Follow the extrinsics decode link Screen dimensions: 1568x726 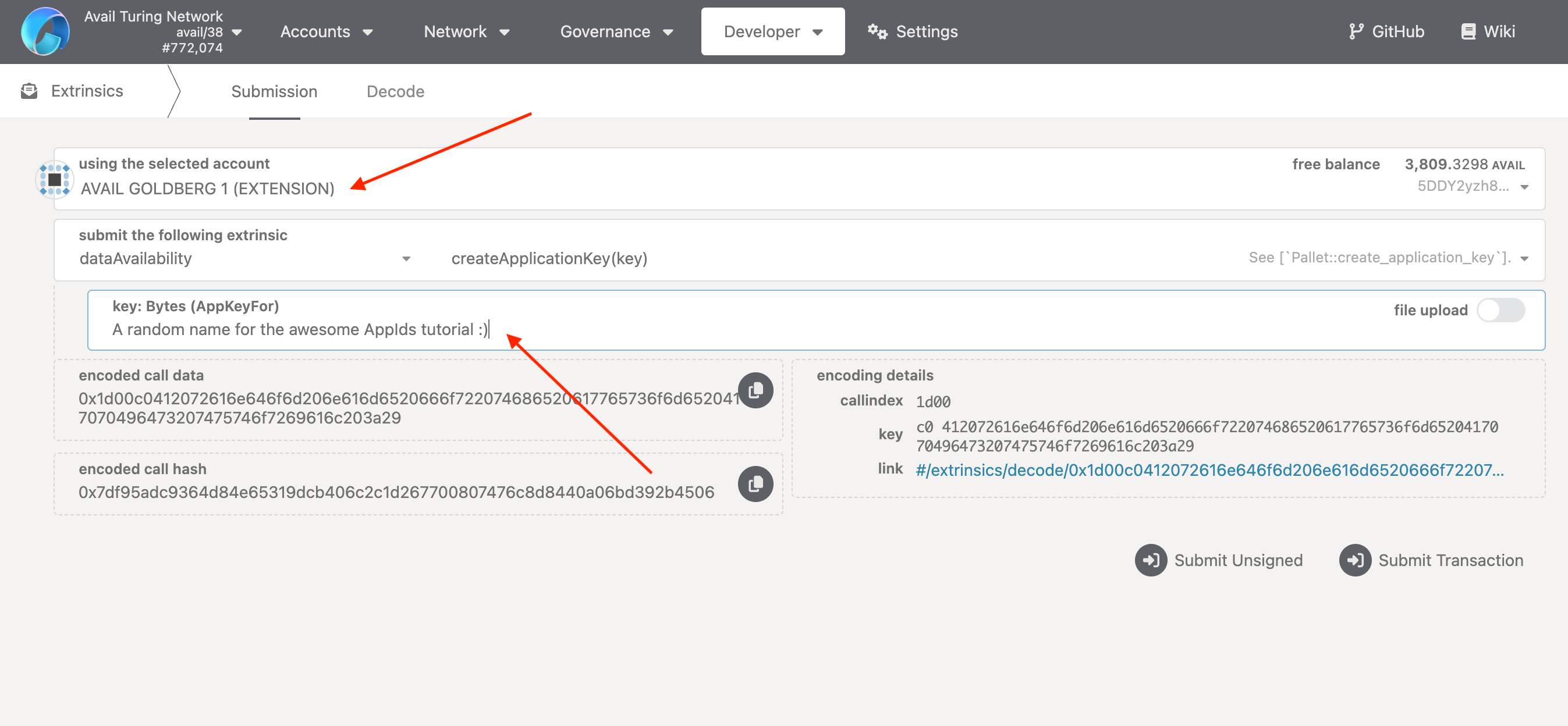tap(1209, 470)
